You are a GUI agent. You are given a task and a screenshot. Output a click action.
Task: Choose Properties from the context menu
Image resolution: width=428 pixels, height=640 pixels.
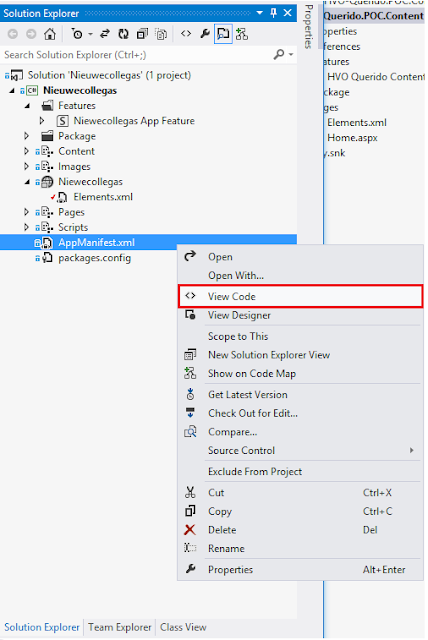pyautogui.click(x=300, y=570)
